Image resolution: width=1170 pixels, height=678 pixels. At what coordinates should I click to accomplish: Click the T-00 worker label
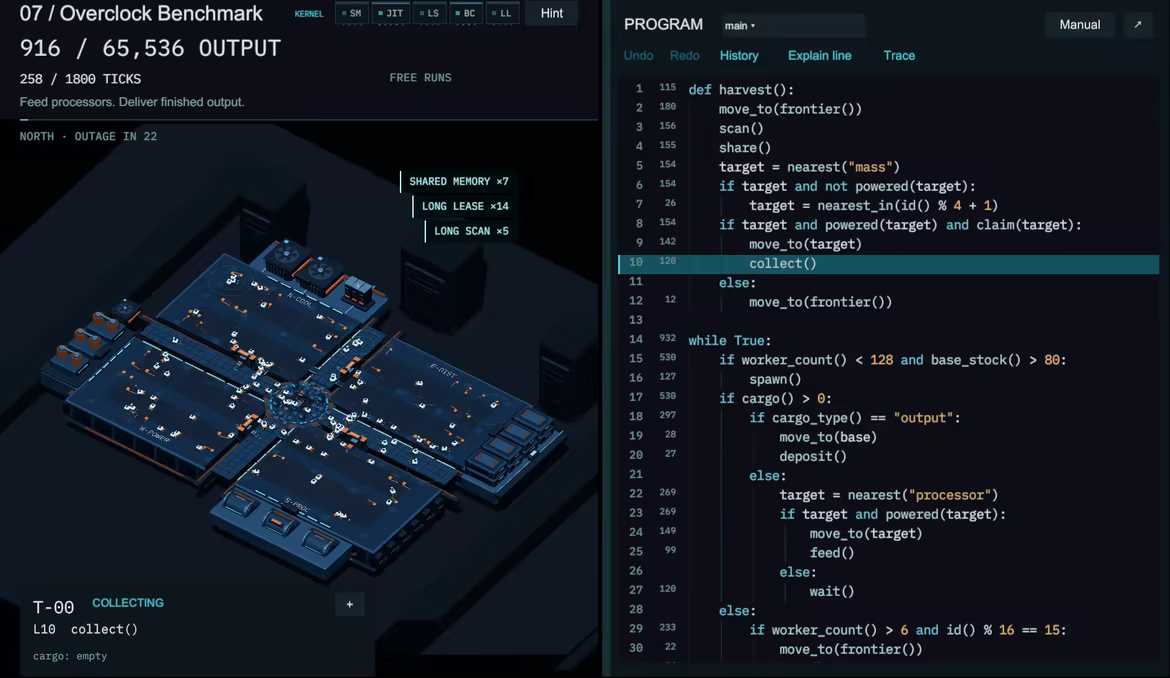click(53, 607)
